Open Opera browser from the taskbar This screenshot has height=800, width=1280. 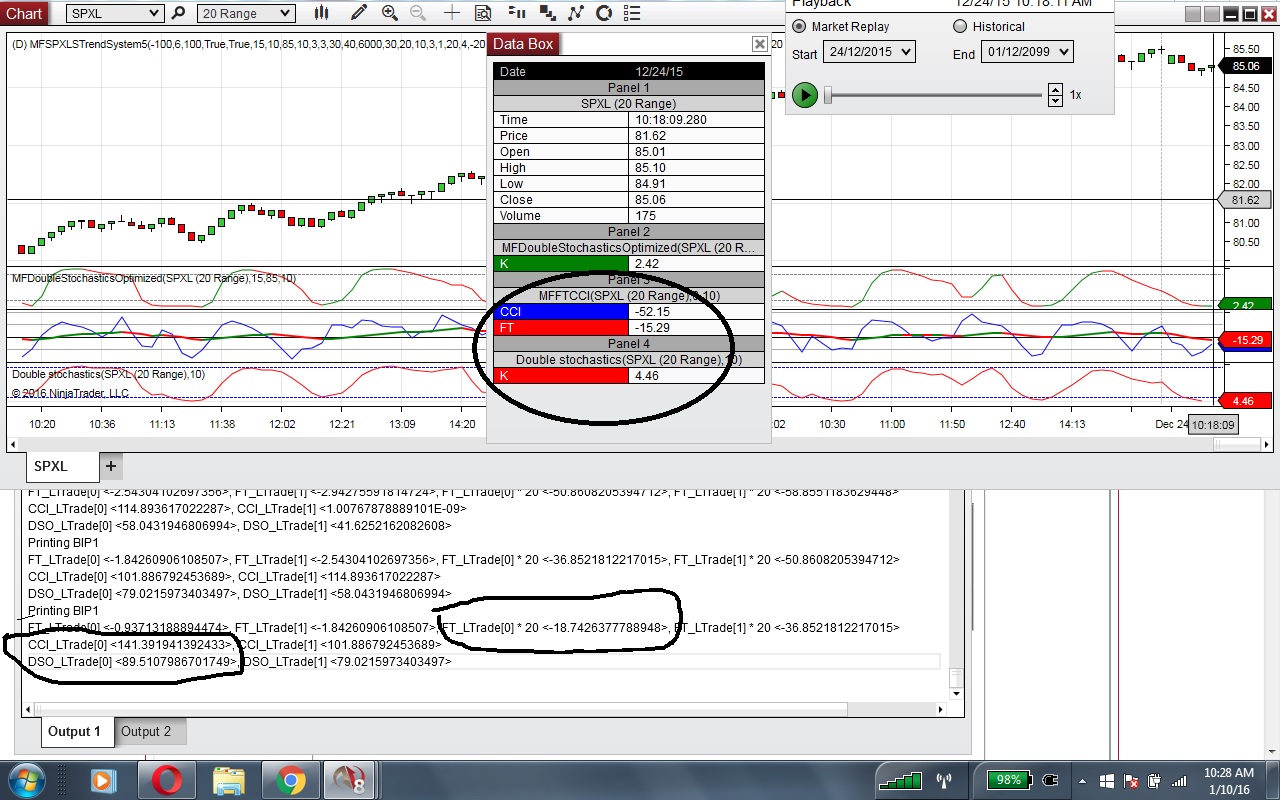click(x=166, y=780)
